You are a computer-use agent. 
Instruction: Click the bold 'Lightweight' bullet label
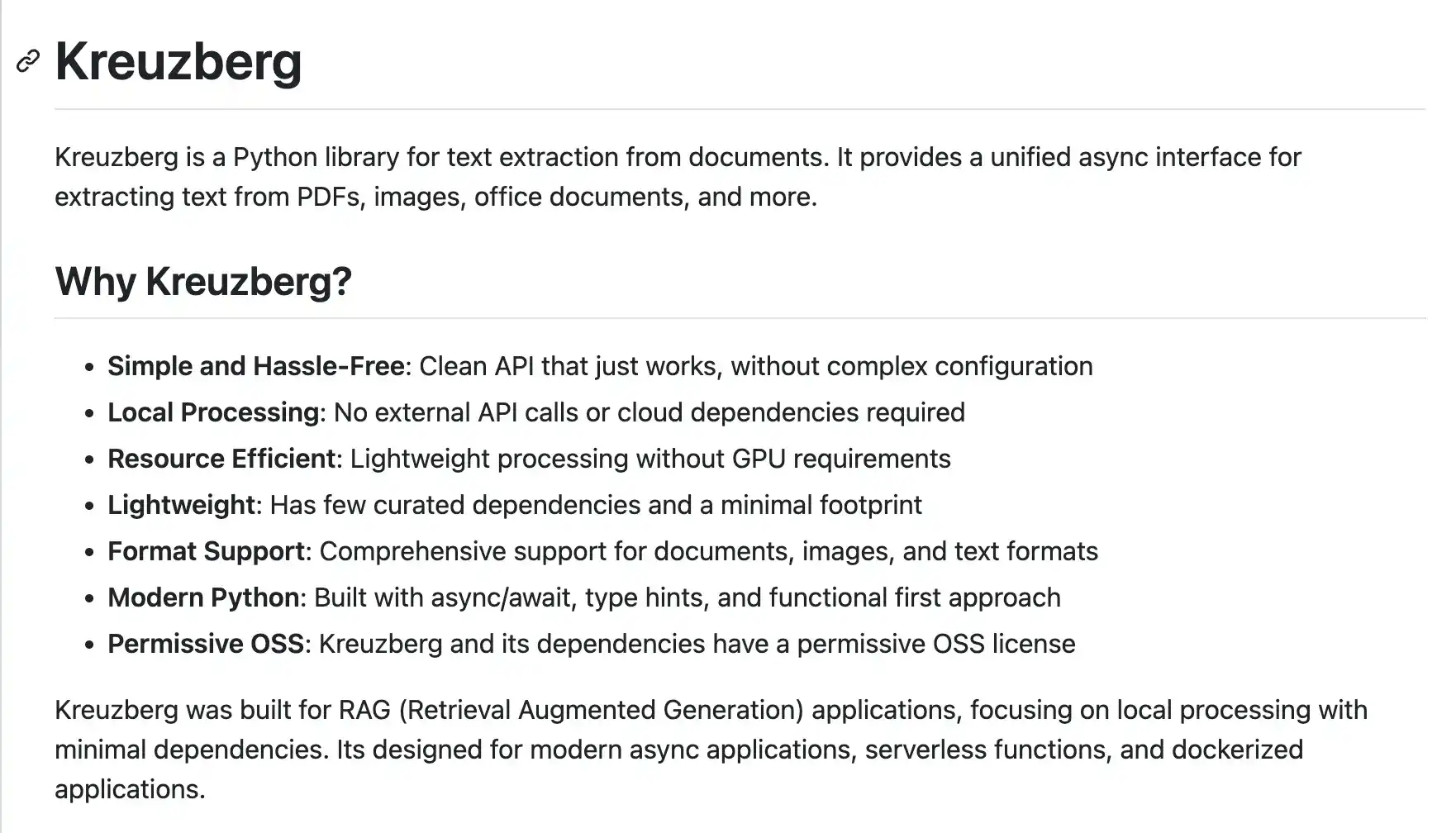pos(182,505)
